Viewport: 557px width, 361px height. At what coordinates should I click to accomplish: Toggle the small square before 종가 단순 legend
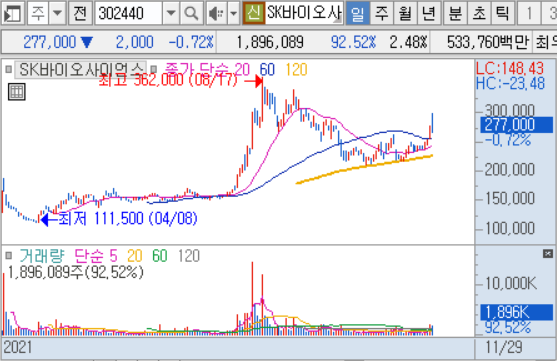pos(153,69)
